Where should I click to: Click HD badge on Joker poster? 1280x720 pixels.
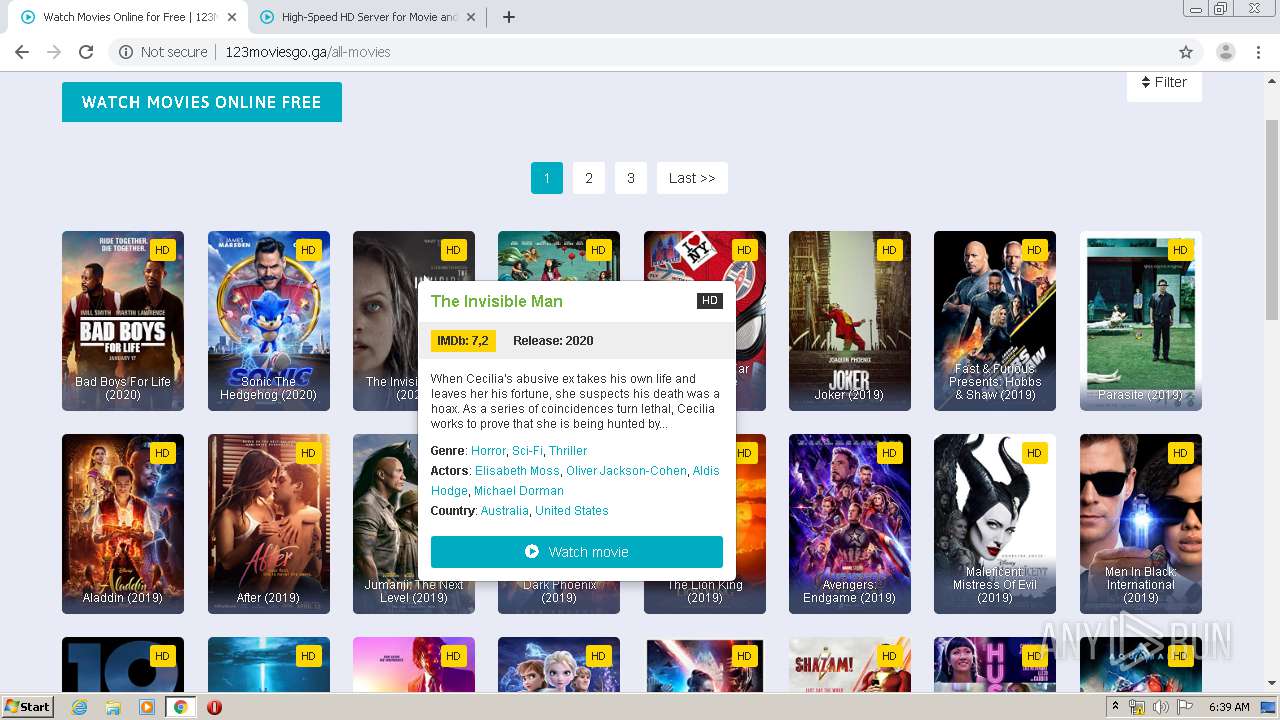click(x=889, y=250)
